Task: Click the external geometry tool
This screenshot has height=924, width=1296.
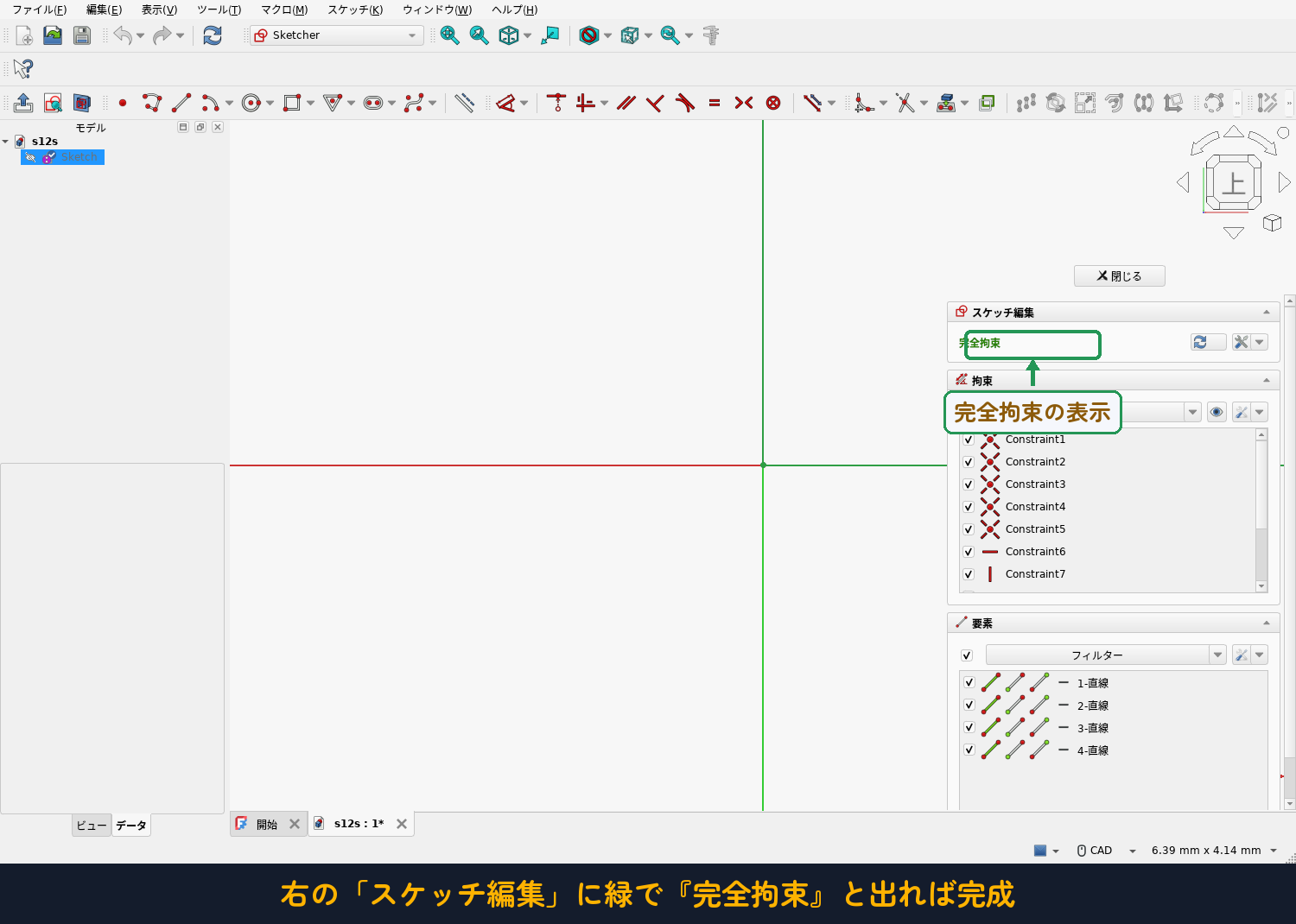Action: pyautogui.click(x=946, y=103)
